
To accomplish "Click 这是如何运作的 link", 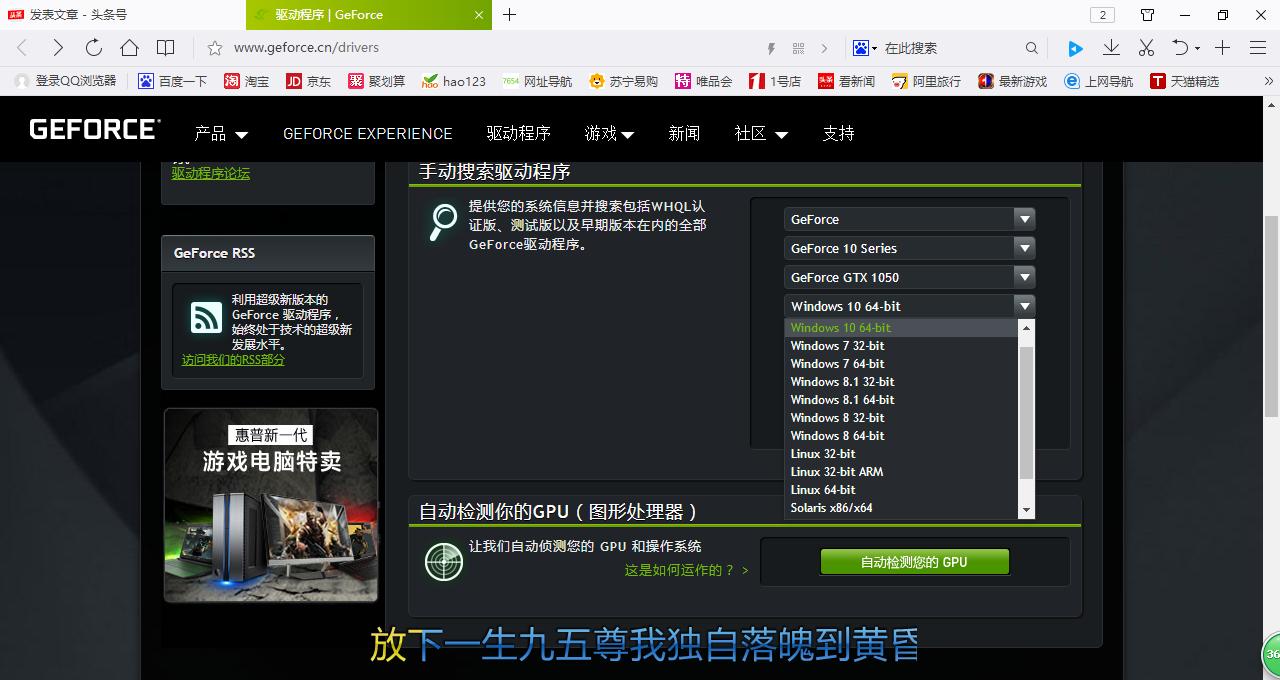I will click(686, 570).
